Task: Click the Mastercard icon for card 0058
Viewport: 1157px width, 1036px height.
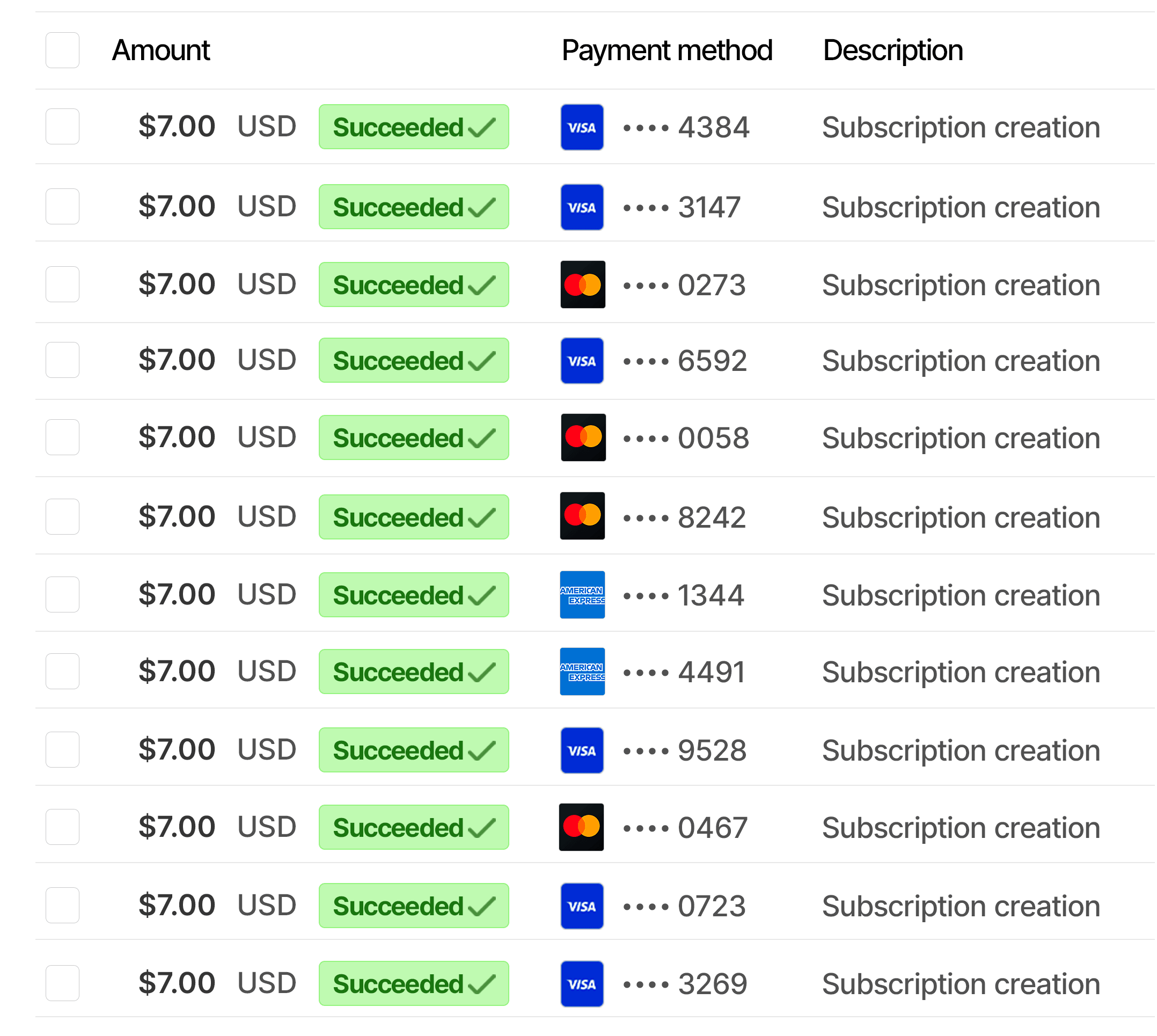Action: (x=582, y=436)
